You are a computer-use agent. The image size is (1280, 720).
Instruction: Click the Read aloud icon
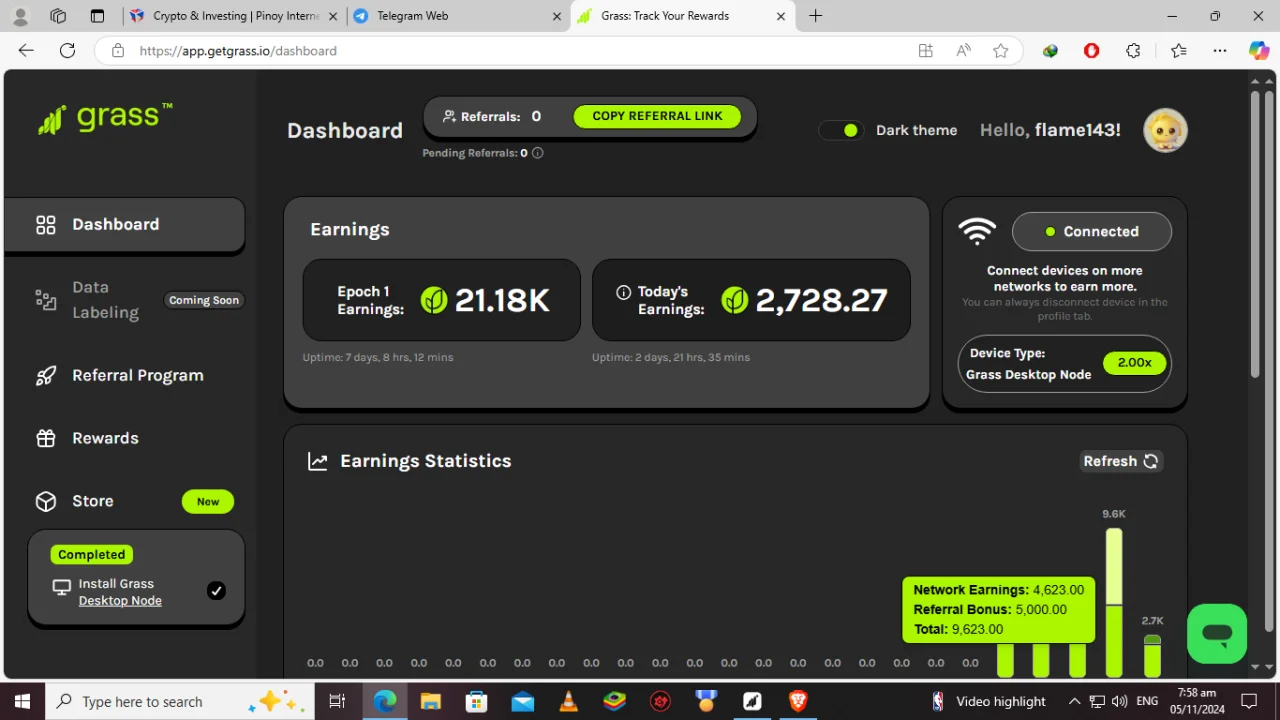pos(964,51)
